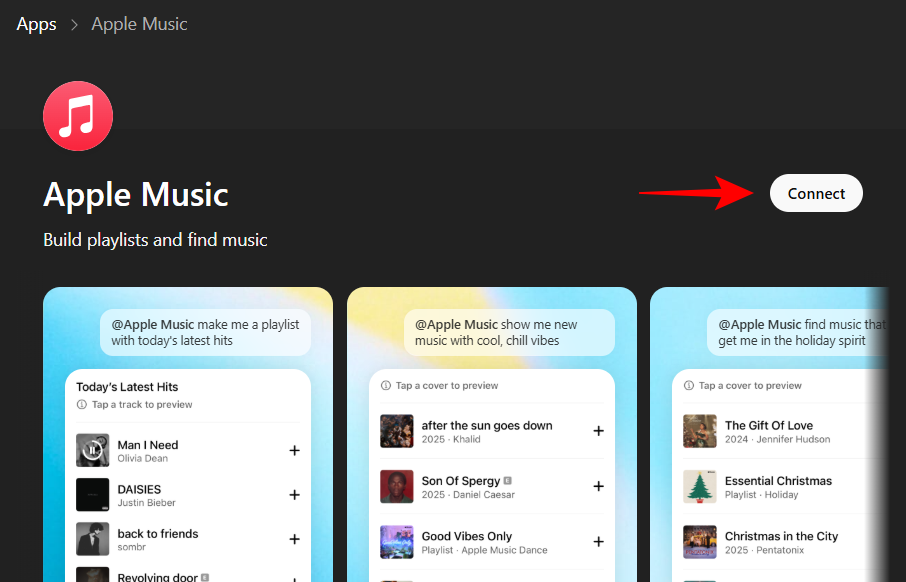Click the Apple Music app logo
This screenshot has width=906, height=582.
tap(78, 116)
